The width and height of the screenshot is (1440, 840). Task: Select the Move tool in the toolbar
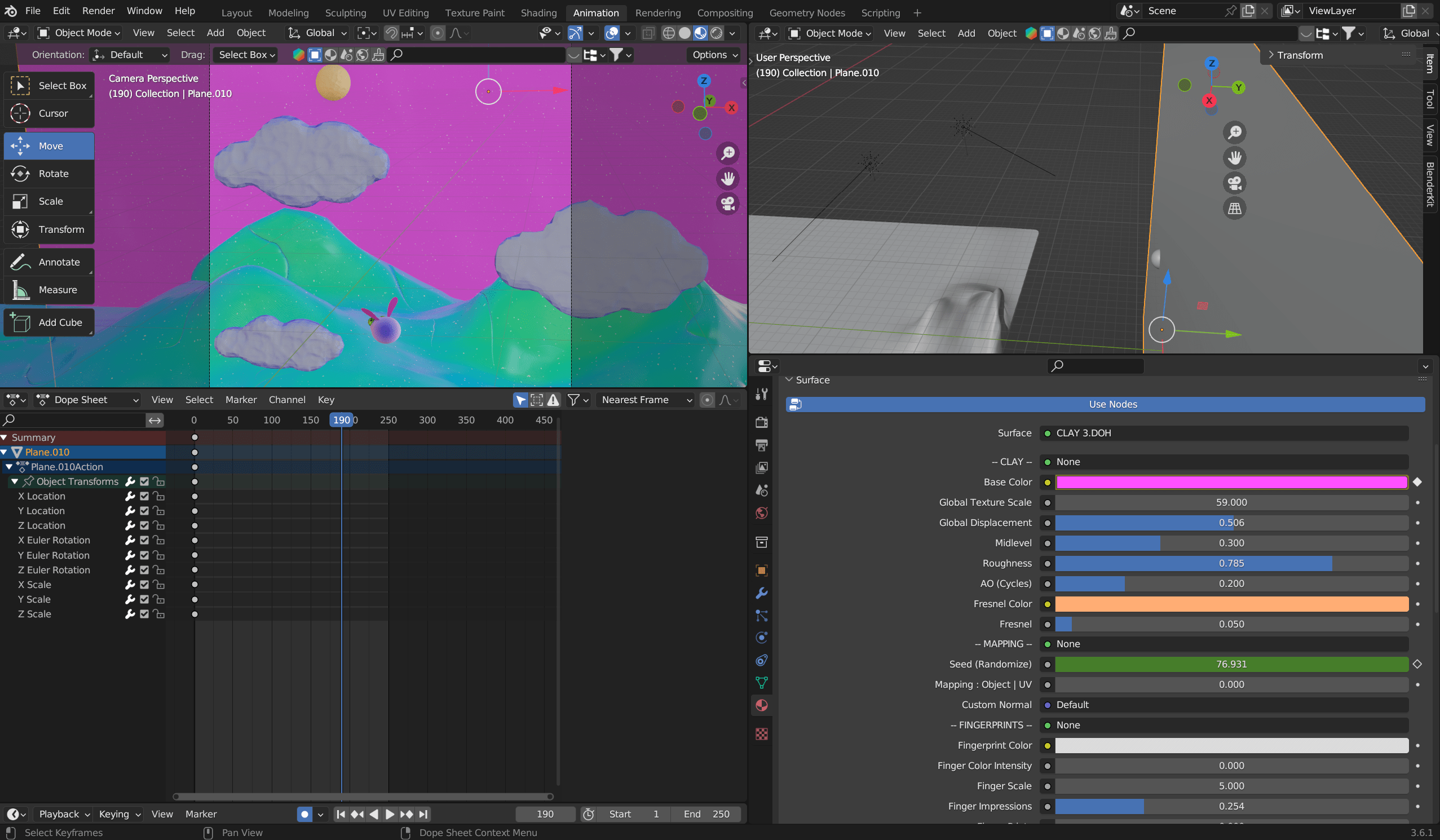[48, 145]
